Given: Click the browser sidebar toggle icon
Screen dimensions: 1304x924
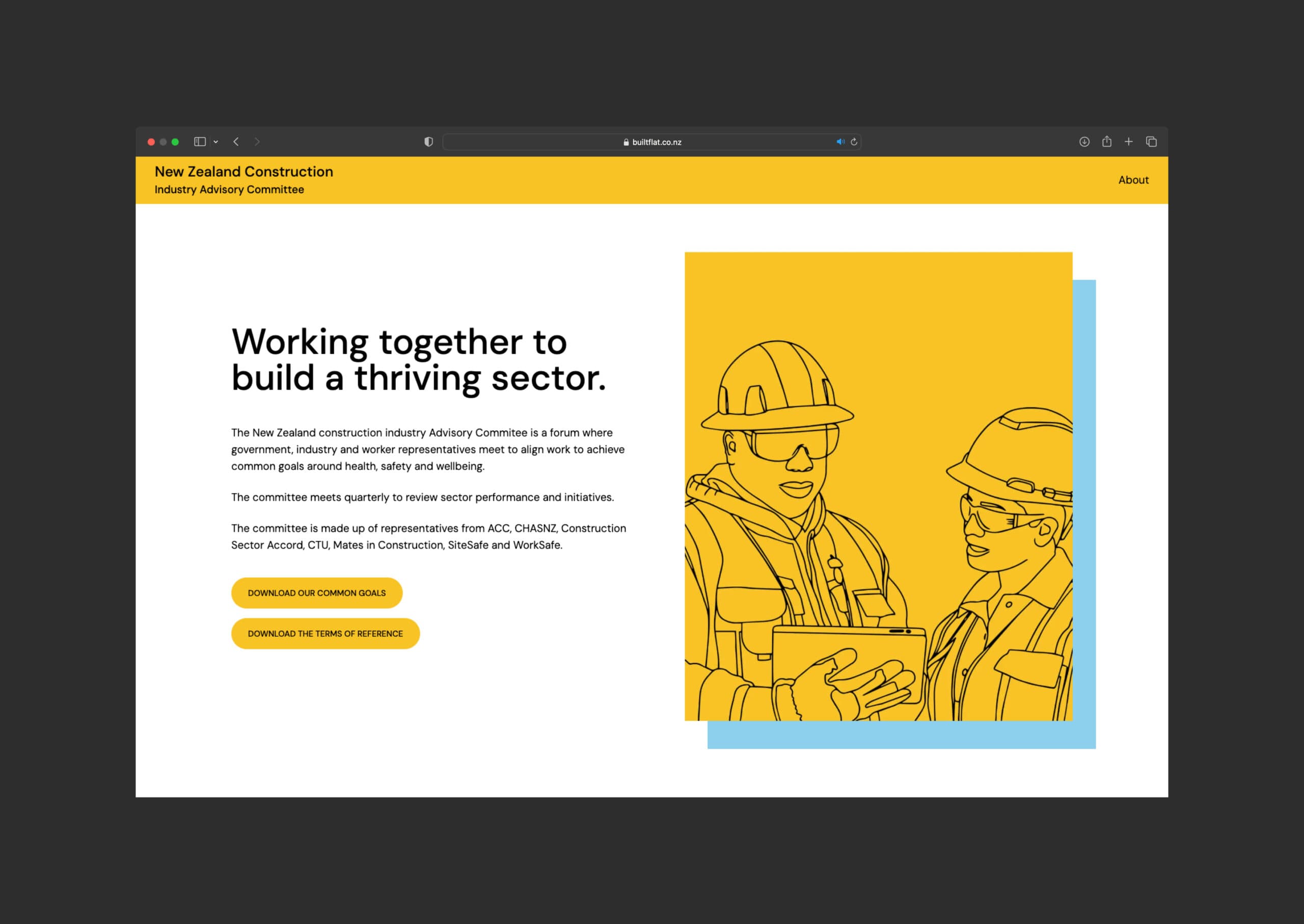Looking at the screenshot, I should pyautogui.click(x=199, y=141).
